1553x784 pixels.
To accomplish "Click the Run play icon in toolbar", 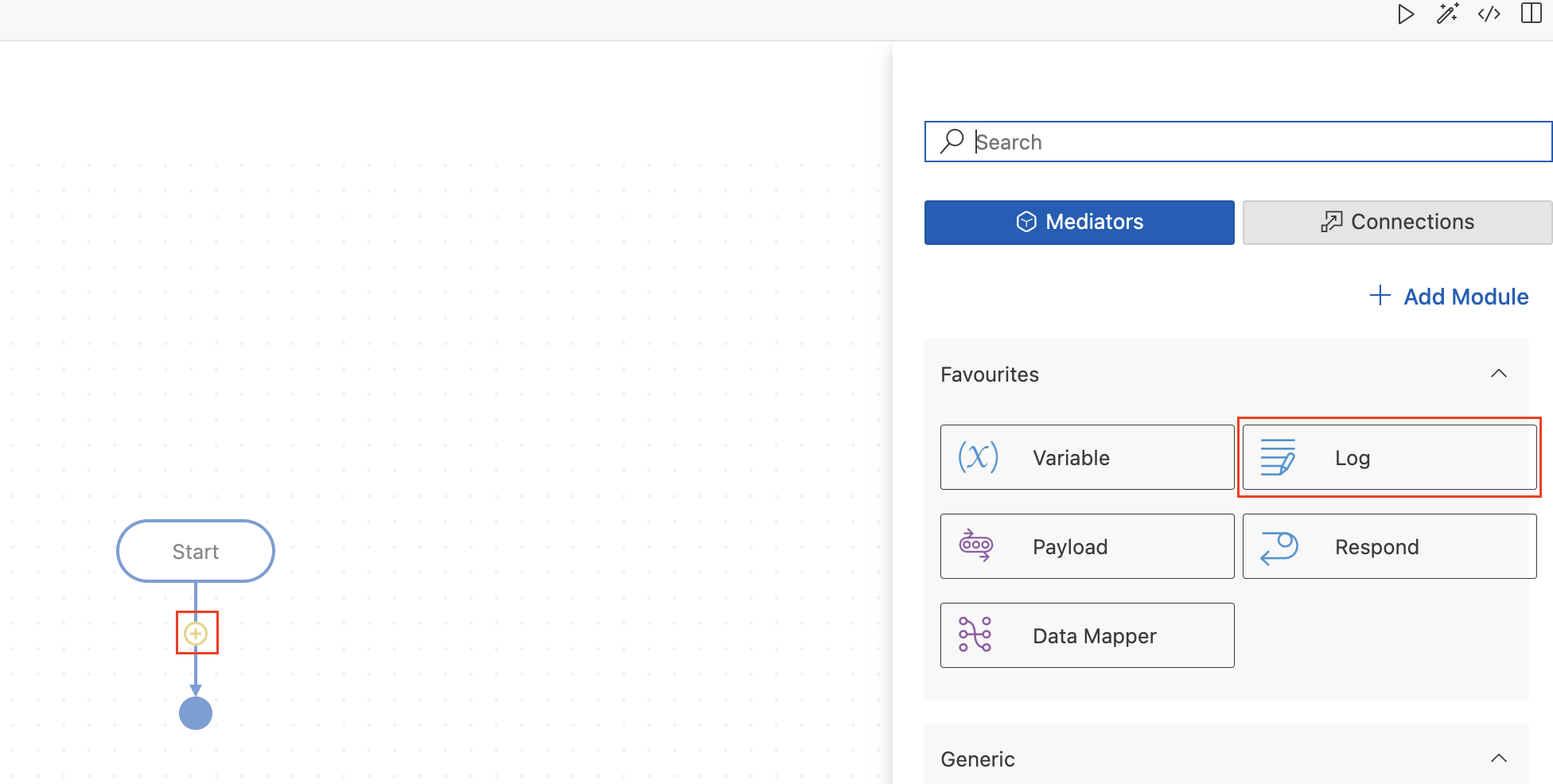I will click(x=1406, y=14).
